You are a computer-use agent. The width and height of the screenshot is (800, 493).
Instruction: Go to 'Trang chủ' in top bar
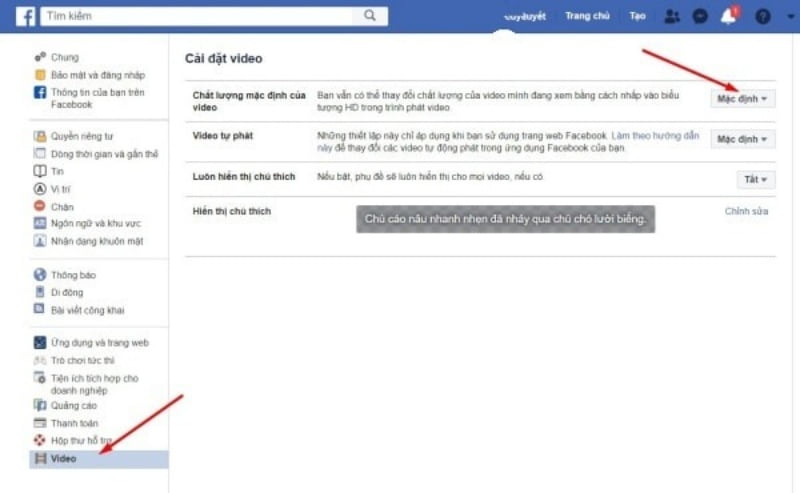586,16
